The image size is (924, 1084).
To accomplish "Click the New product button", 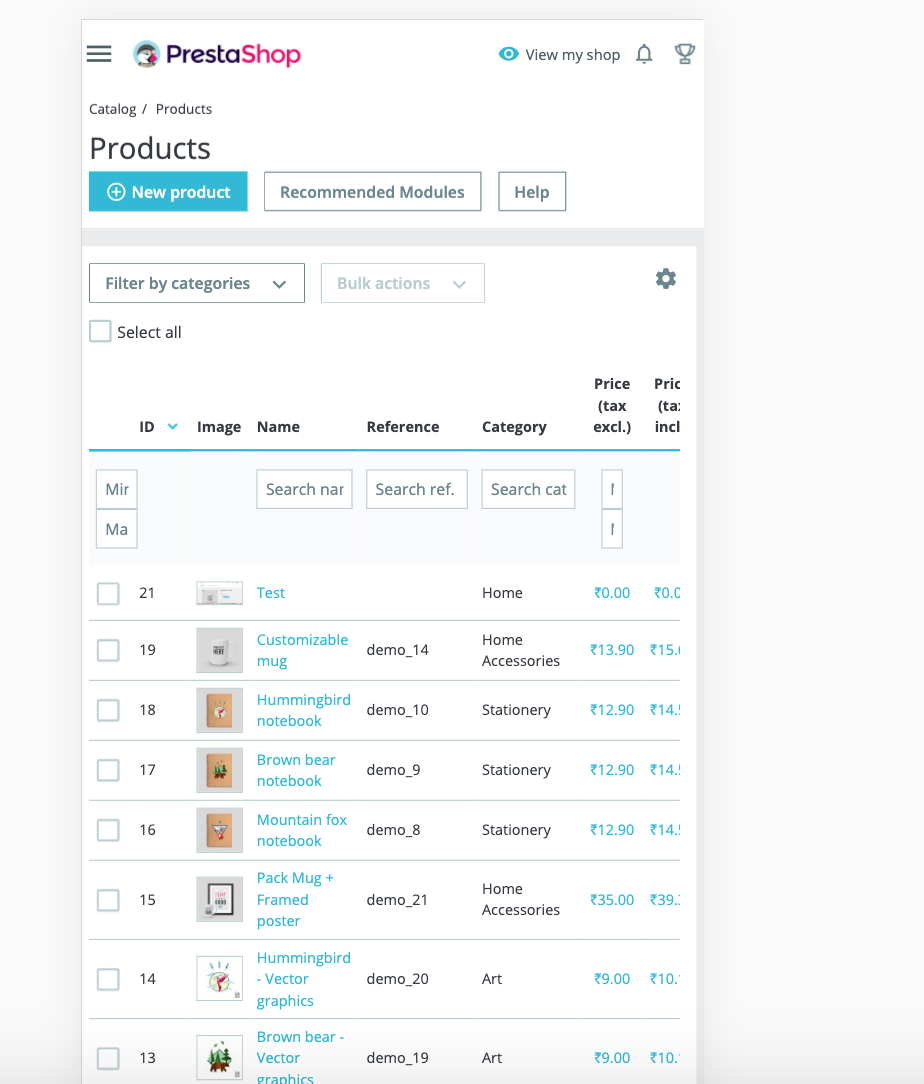I will pyautogui.click(x=168, y=192).
